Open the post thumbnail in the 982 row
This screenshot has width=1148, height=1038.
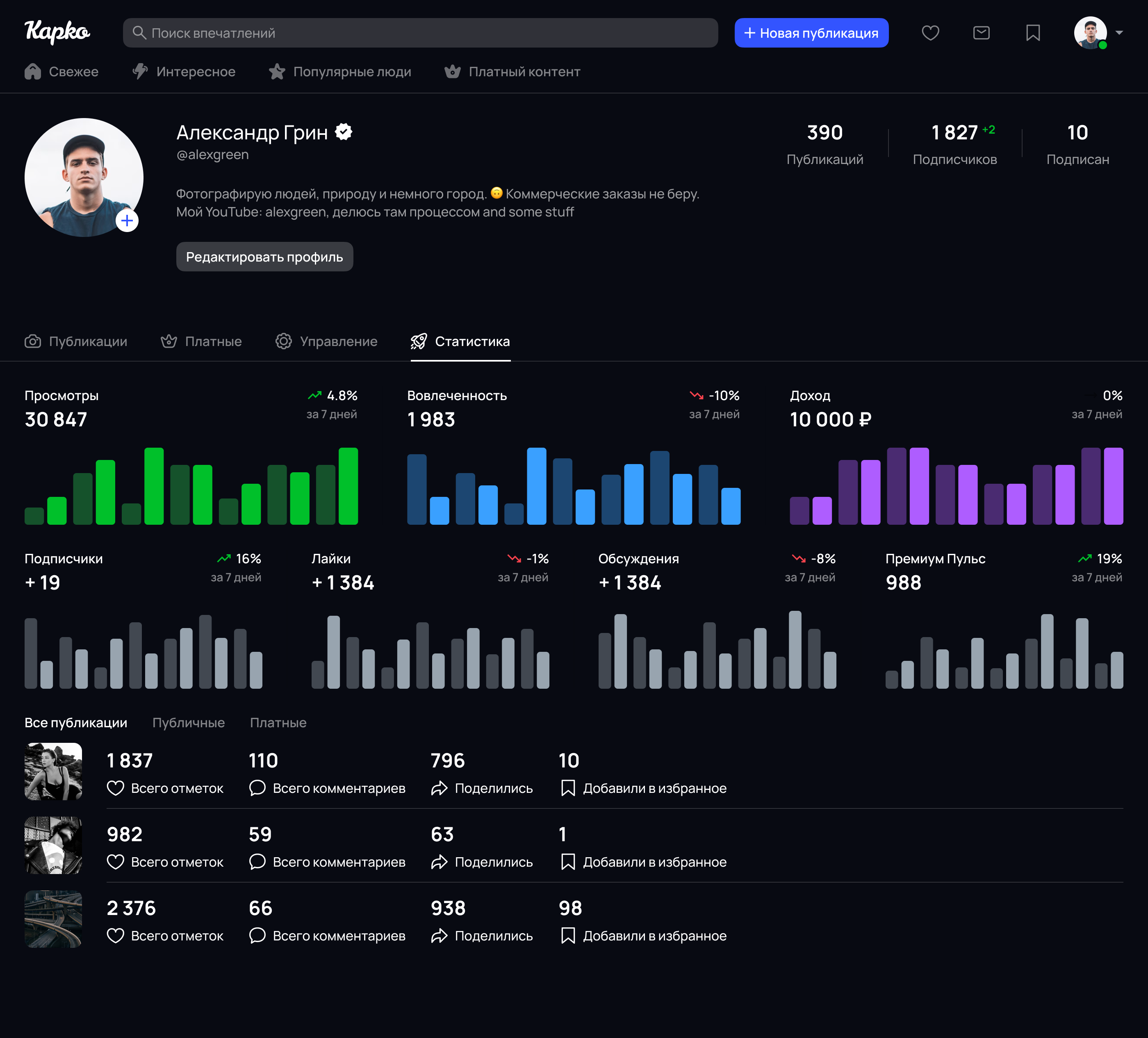(53, 846)
